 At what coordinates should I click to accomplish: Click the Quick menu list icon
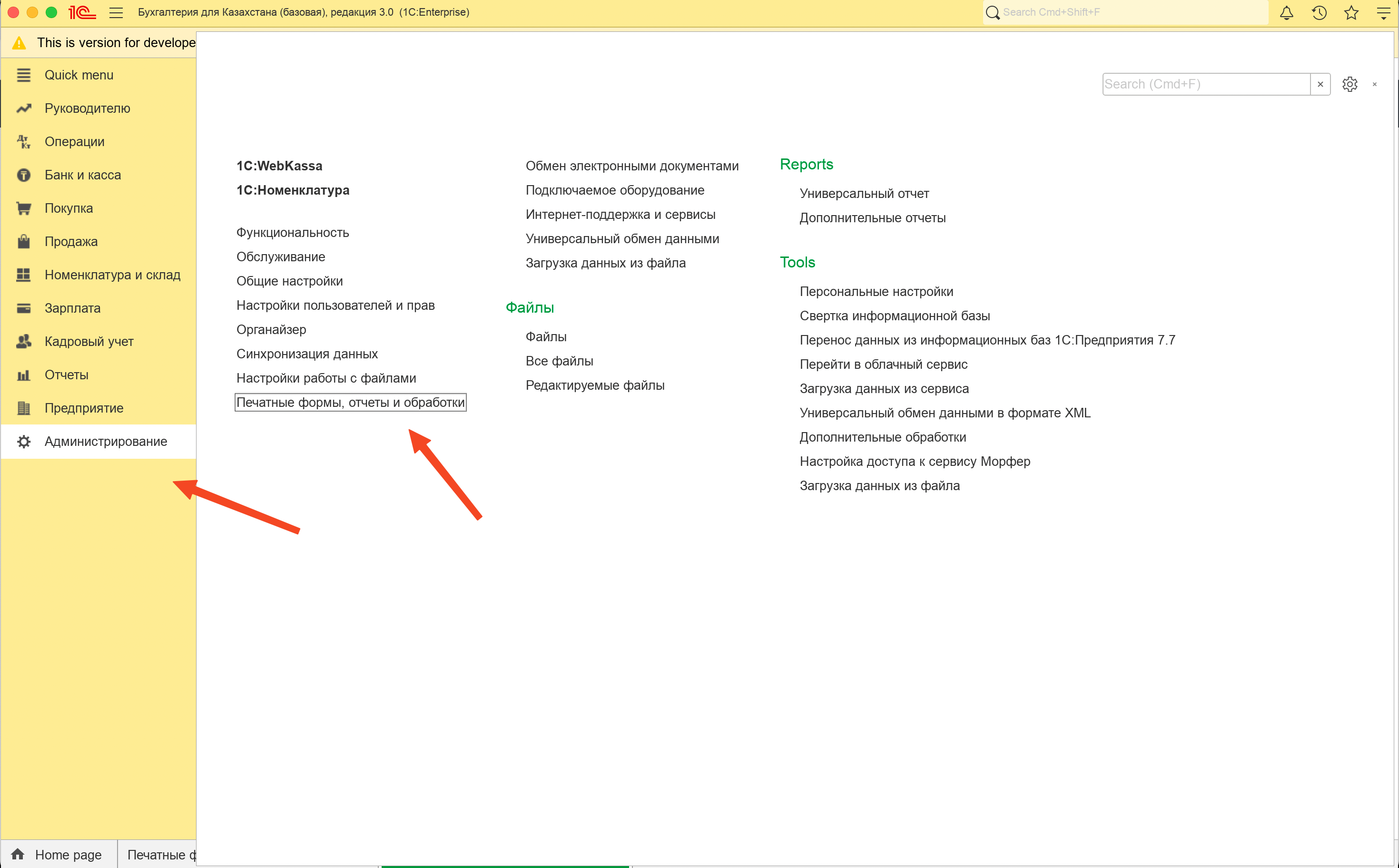pos(23,75)
